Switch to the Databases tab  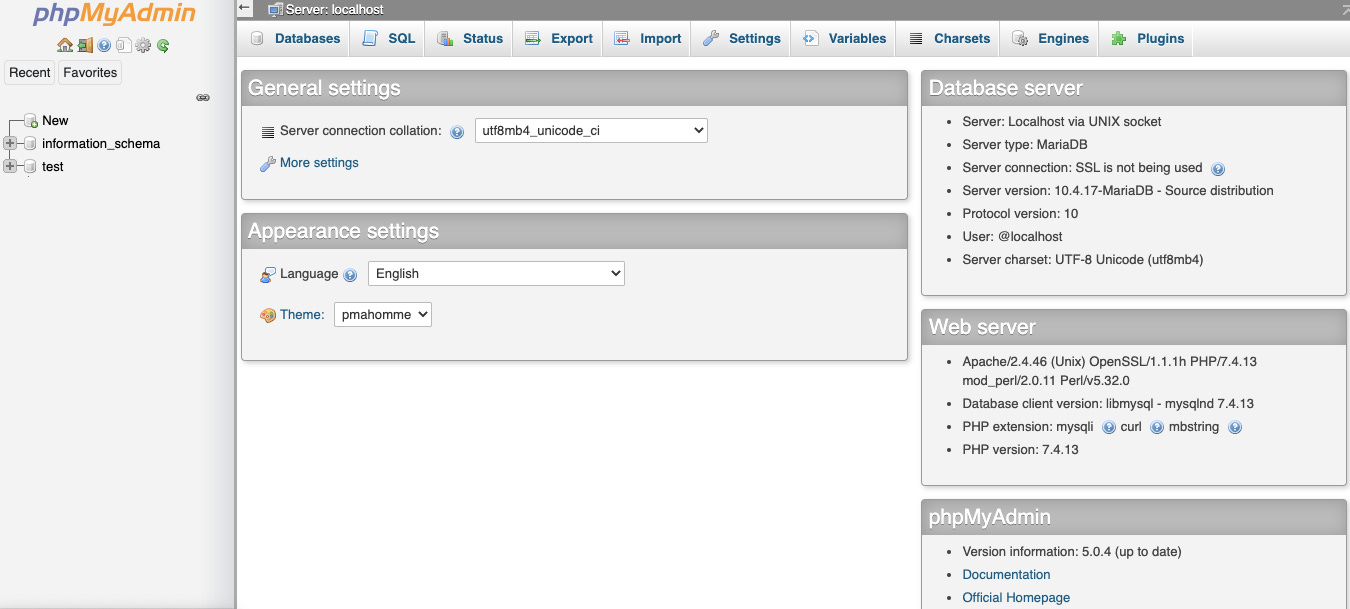click(x=295, y=39)
